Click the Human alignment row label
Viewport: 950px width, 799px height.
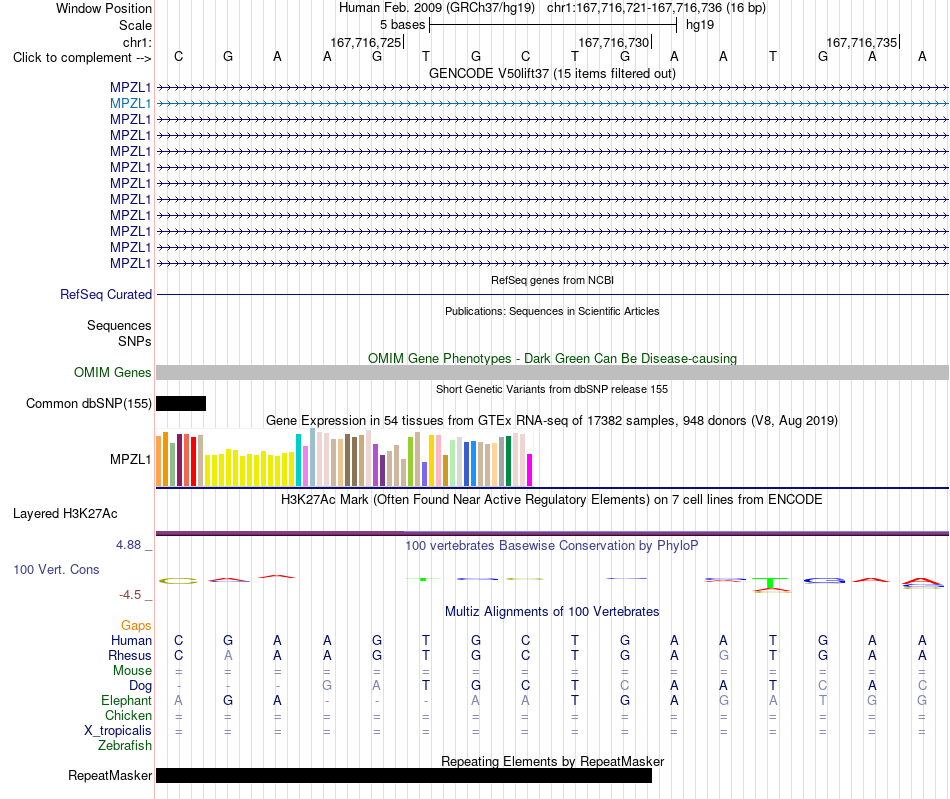(131, 640)
